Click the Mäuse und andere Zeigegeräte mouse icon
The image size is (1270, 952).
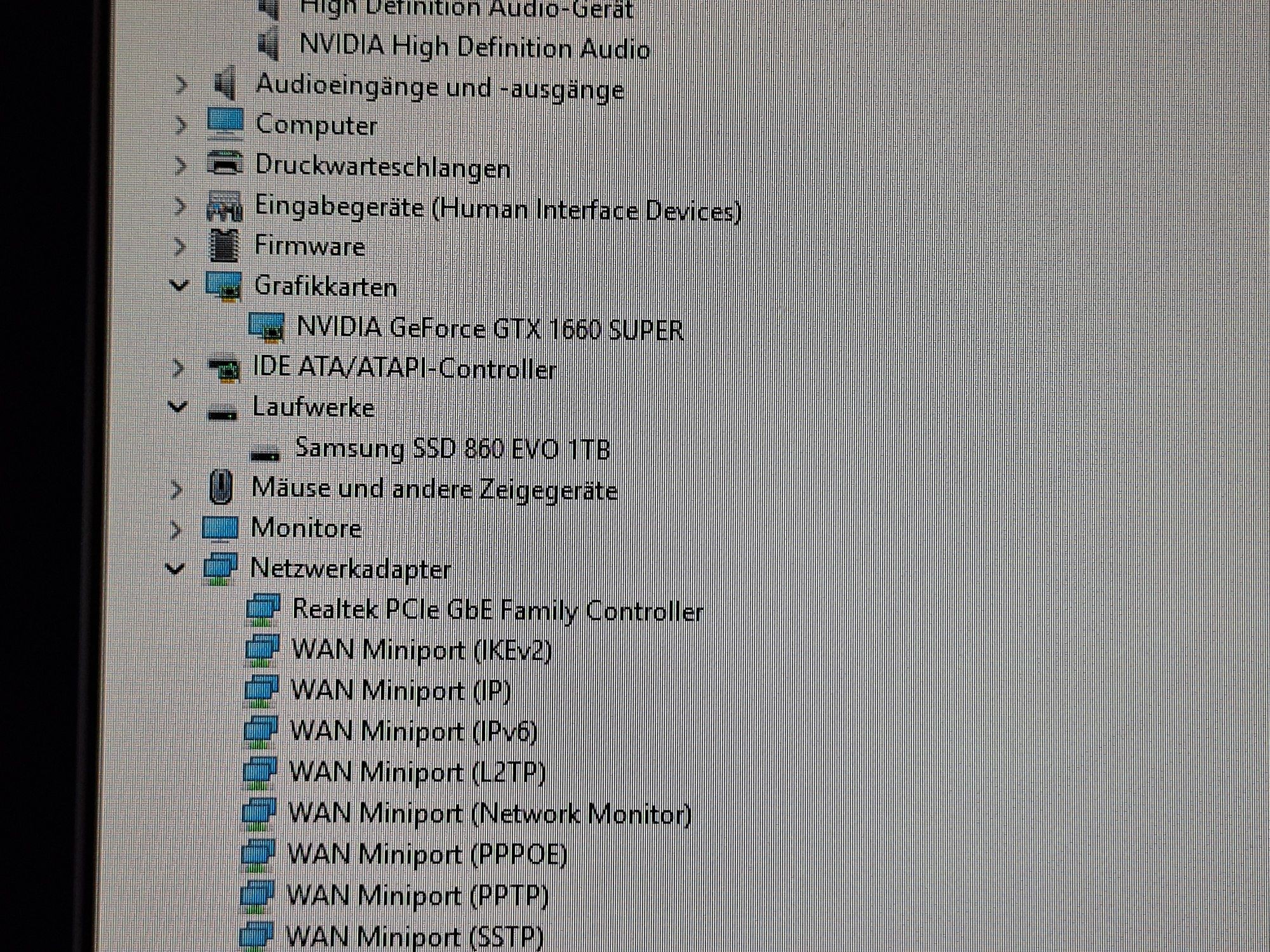pyautogui.click(x=220, y=487)
